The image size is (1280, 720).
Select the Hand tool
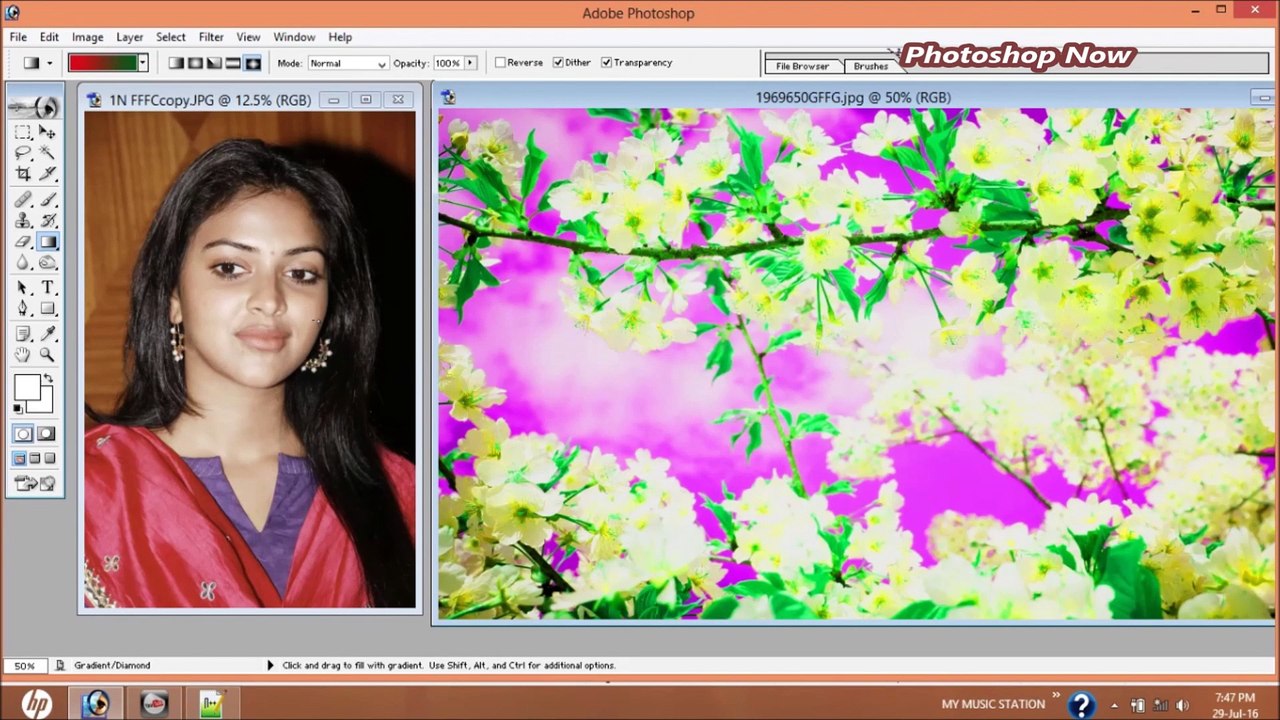coord(23,355)
